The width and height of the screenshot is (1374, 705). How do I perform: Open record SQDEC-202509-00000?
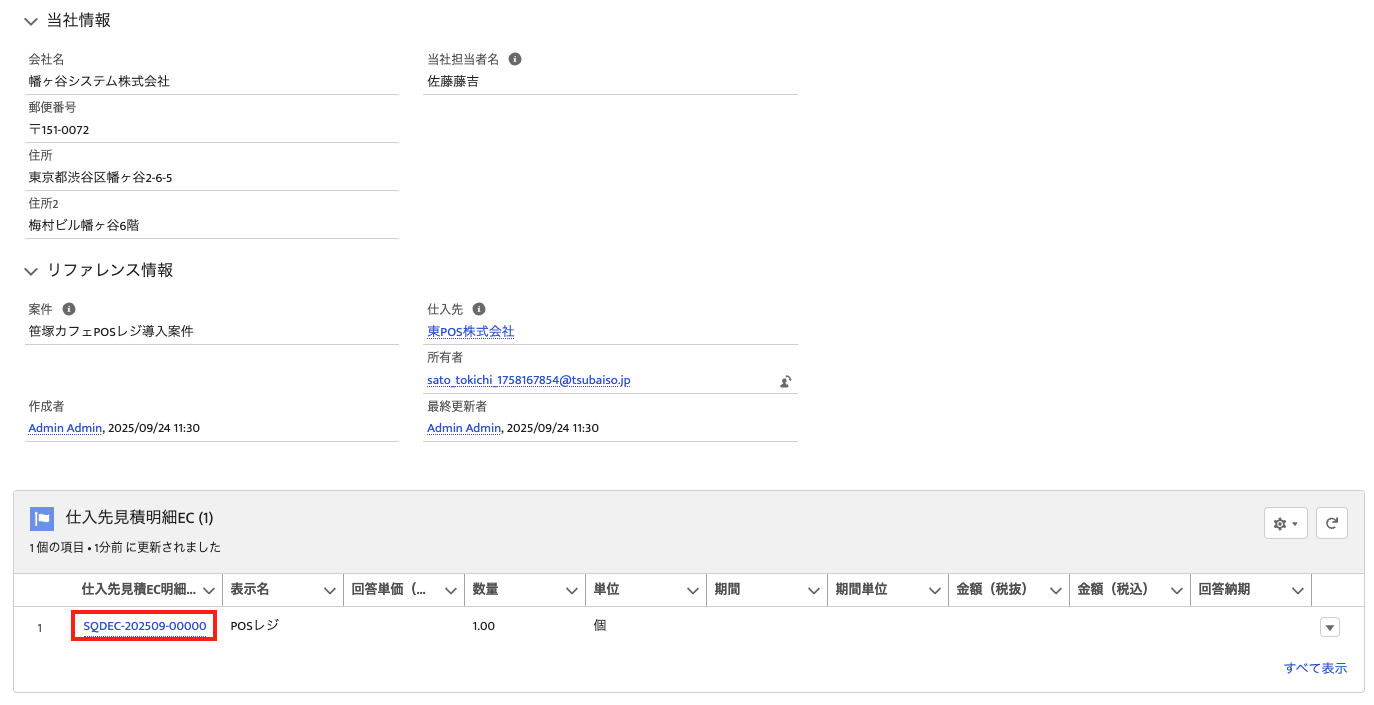[x=145, y=626]
